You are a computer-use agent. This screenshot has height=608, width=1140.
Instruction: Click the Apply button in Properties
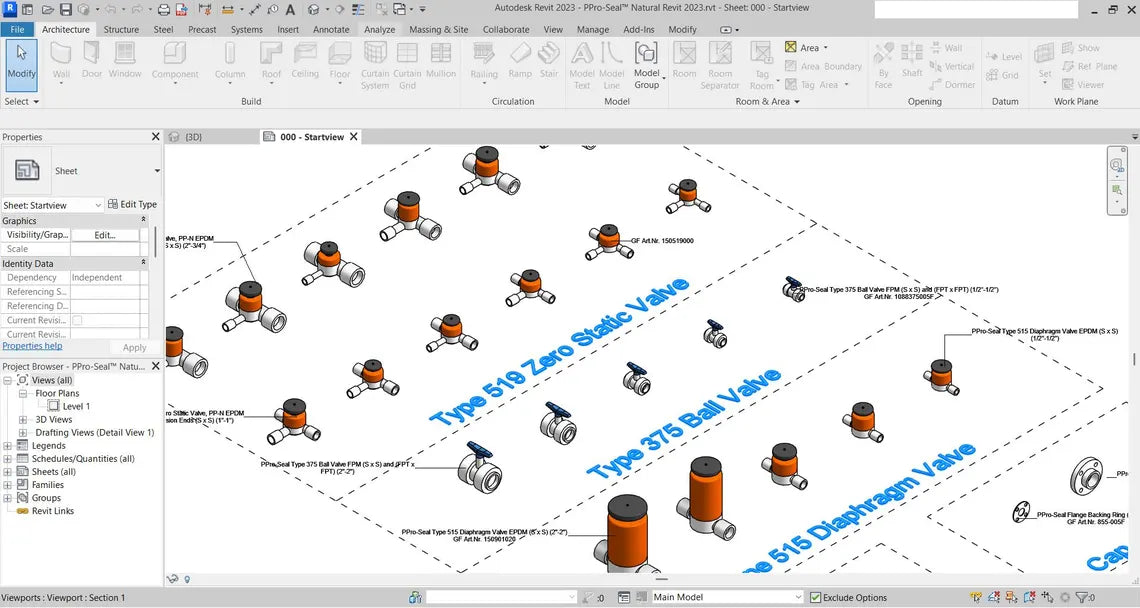pos(135,348)
